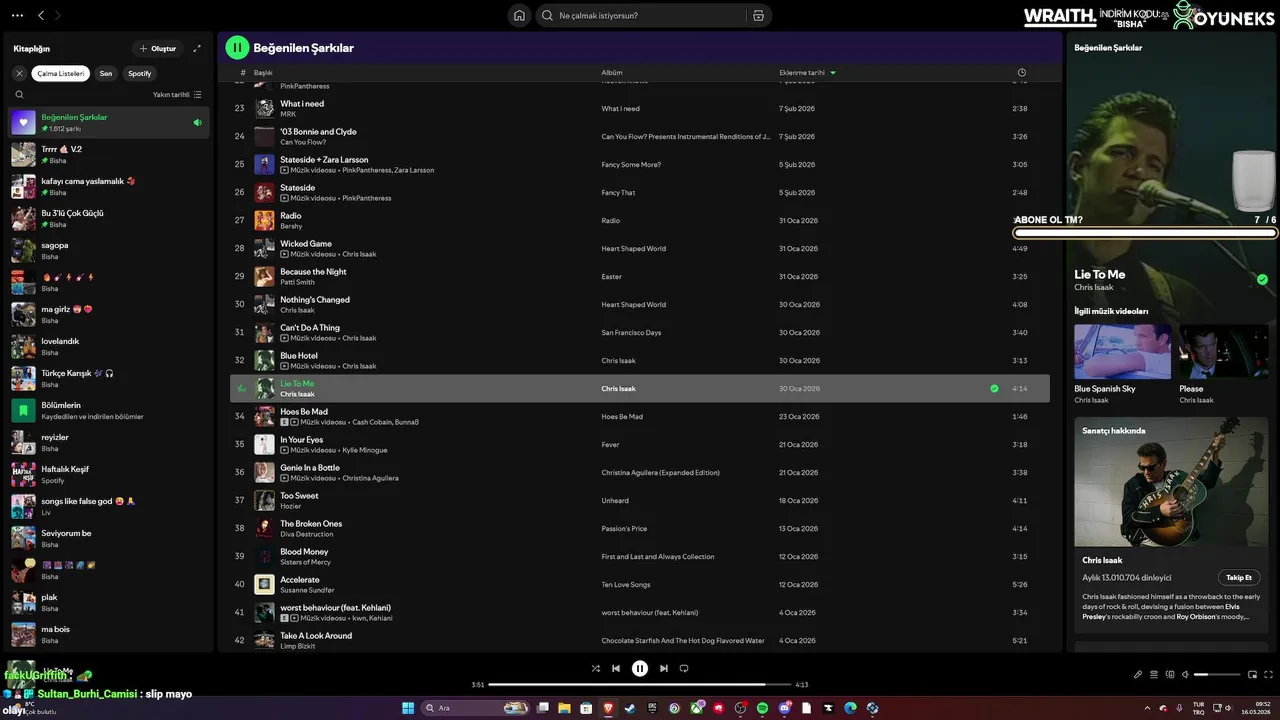Go back with the left arrow
1280x720 pixels.
(41, 15)
